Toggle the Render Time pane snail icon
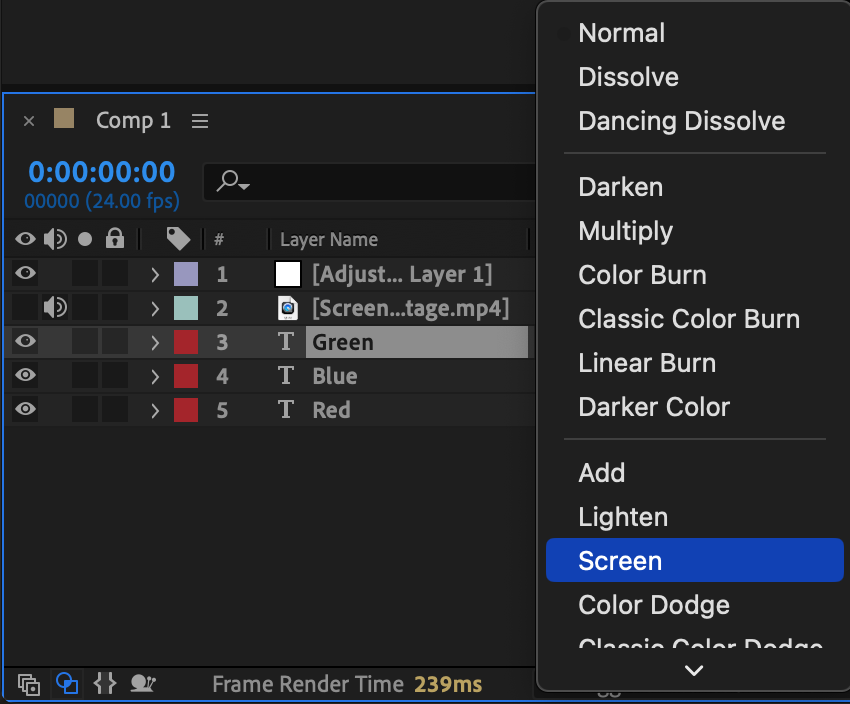The width and height of the screenshot is (850, 704). click(143, 684)
